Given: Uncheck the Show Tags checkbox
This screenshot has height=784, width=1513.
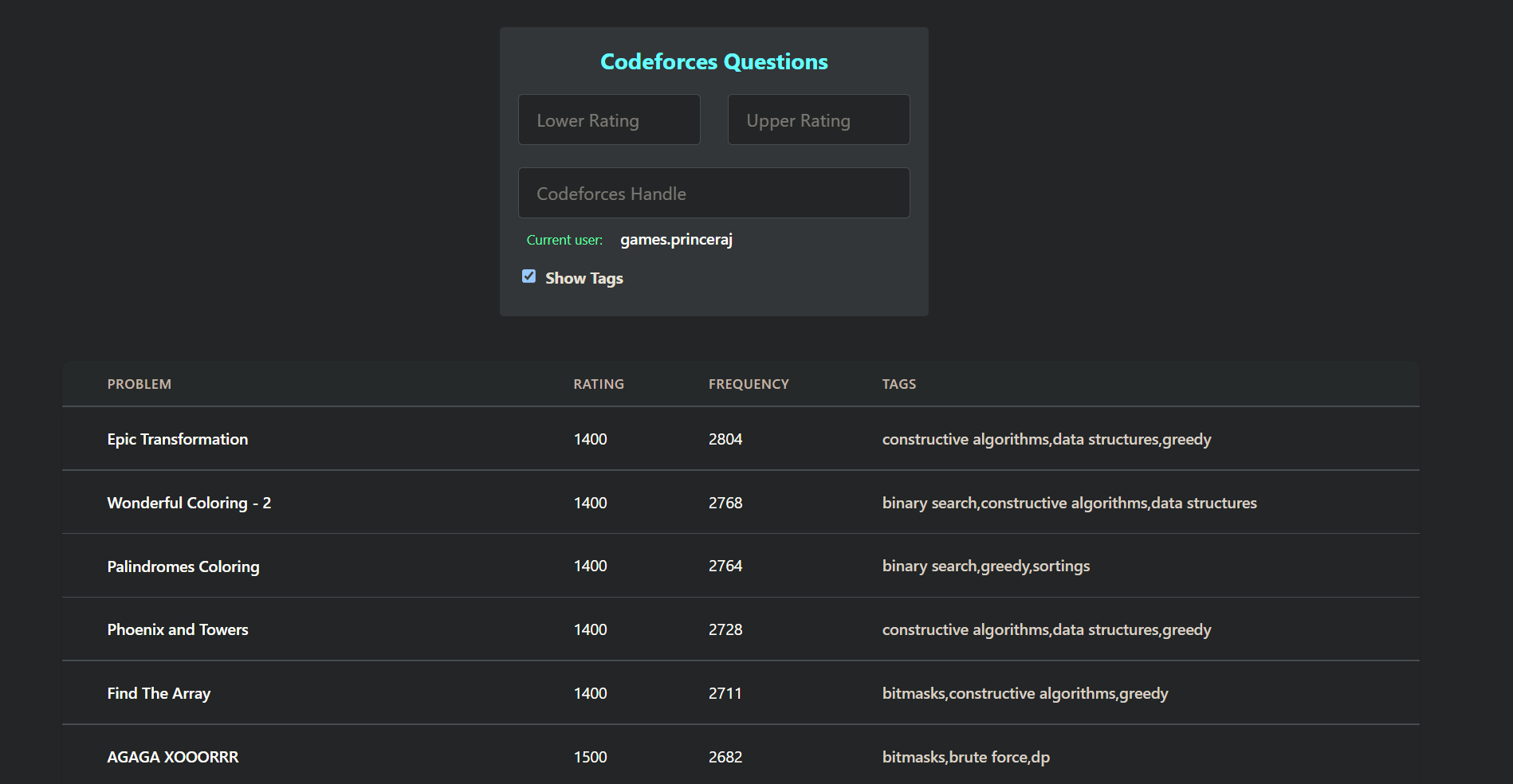Looking at the screenshot, I should pos(529,276).
